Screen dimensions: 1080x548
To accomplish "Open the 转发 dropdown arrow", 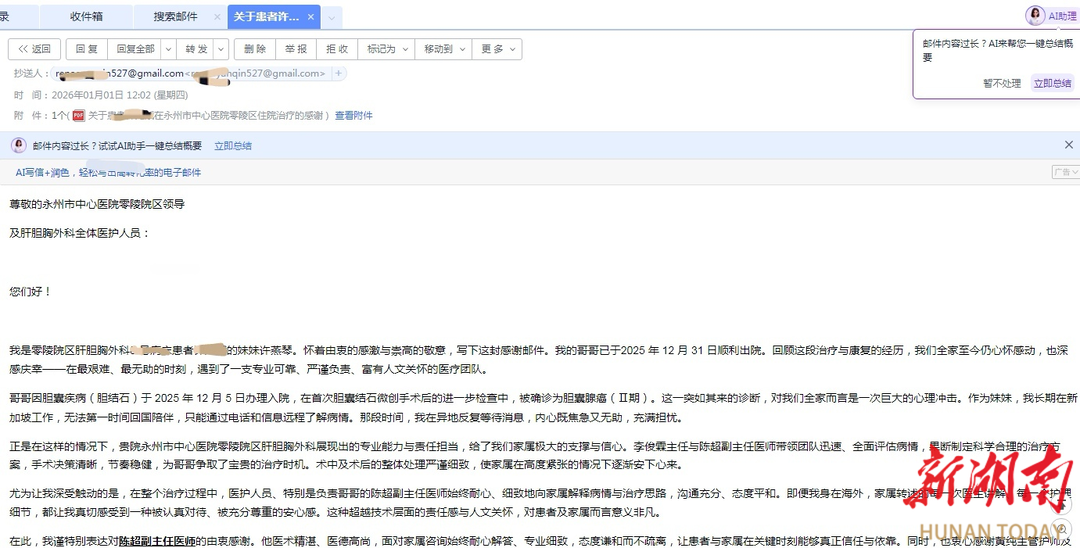I will tap(219, 49).
